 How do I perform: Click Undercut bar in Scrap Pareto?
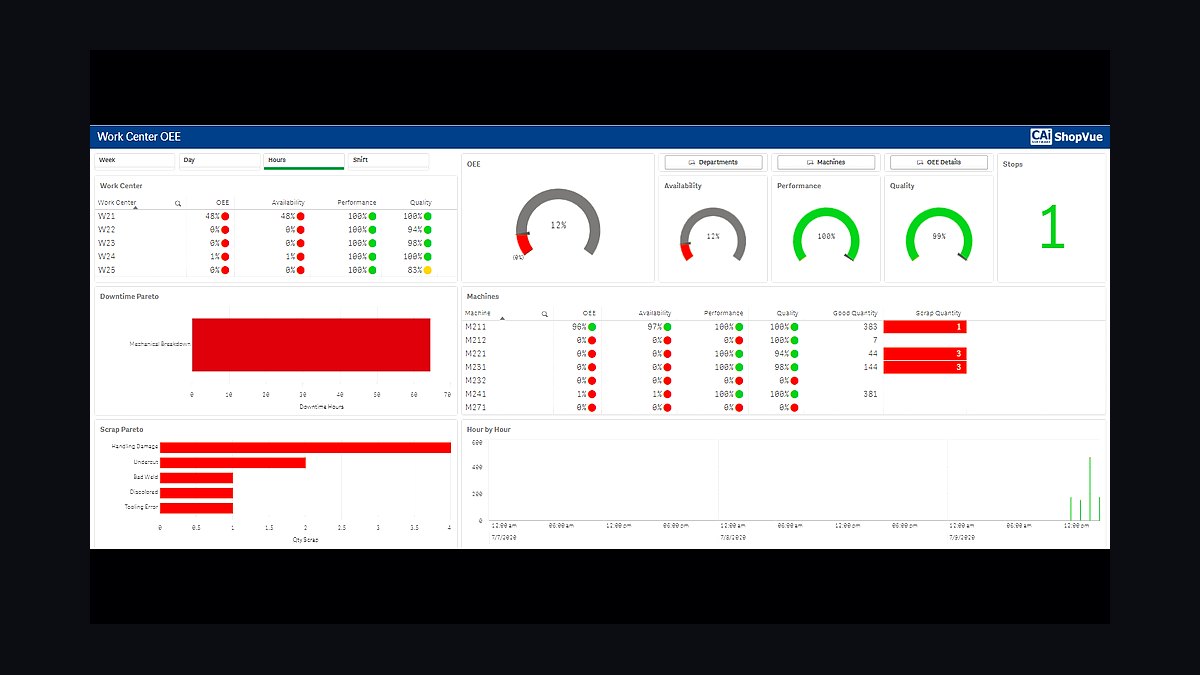tap(233, 462)
